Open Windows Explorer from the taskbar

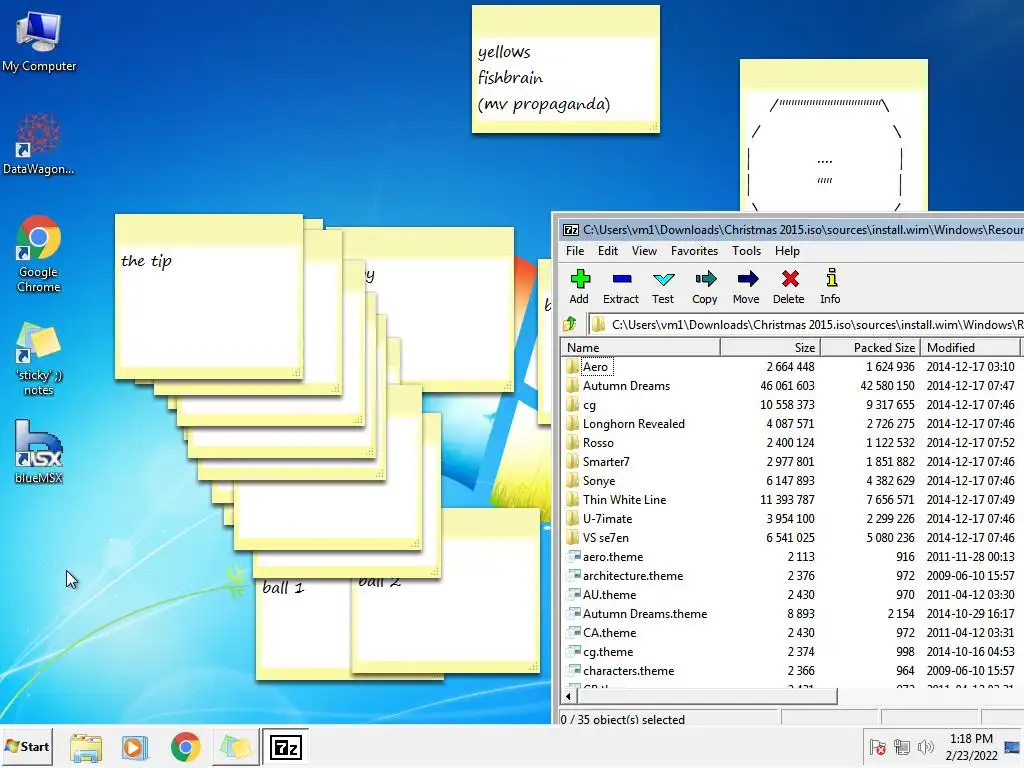click(86, 747)
